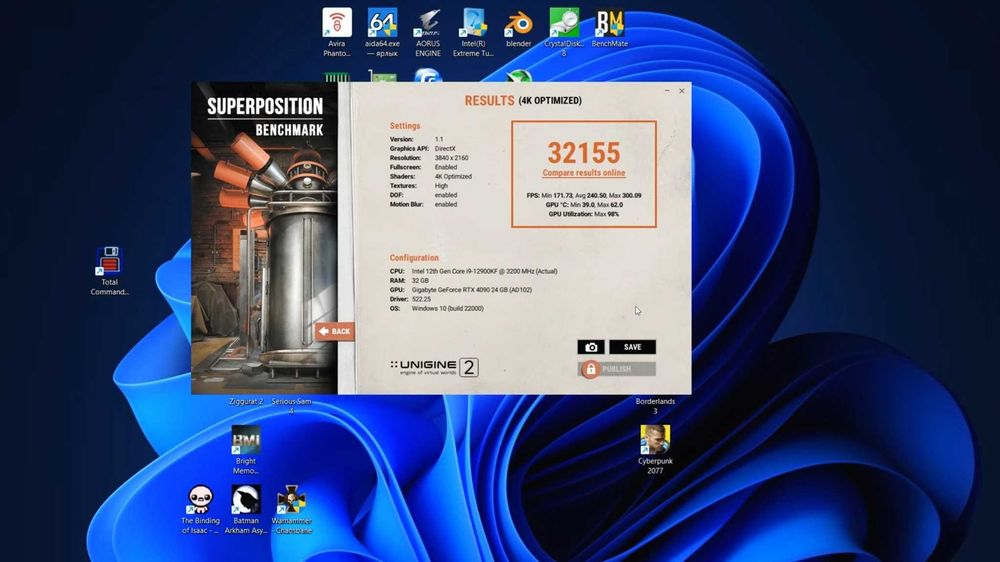Open Compare results online link
Screen dimensions: 1000x562
click(x=584, y=173)
